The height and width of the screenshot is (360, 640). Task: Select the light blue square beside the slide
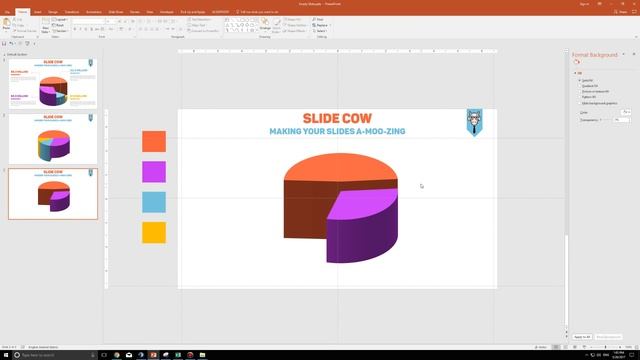point(154,202)
